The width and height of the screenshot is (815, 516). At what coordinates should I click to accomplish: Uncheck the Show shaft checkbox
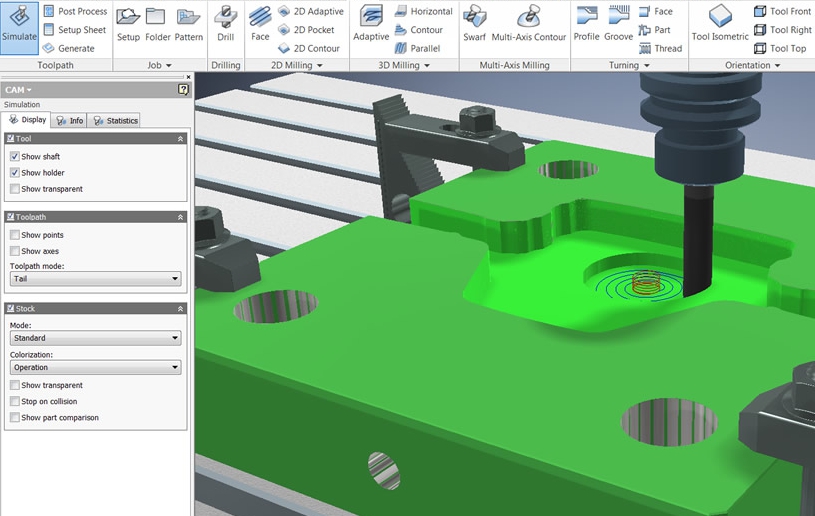coord(15,157)
